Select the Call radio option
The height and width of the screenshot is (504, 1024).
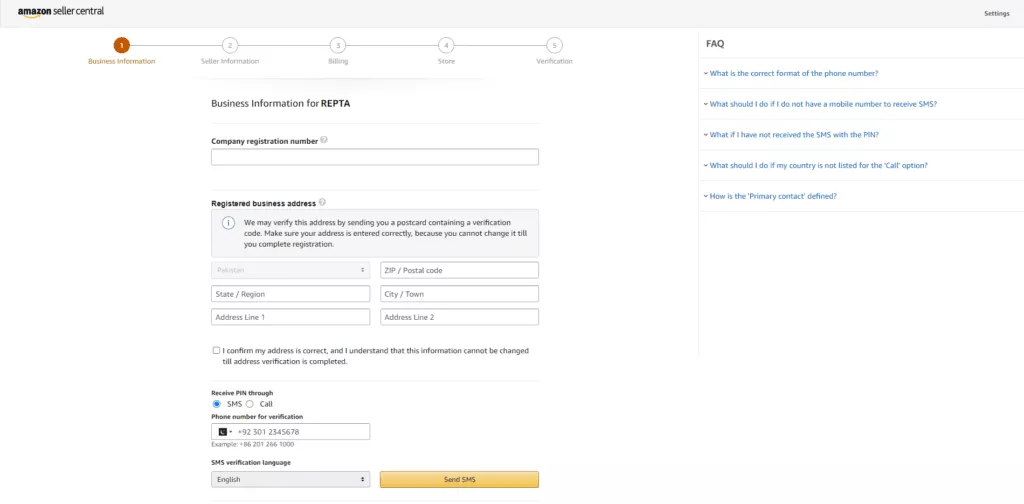tap(249, 404)
